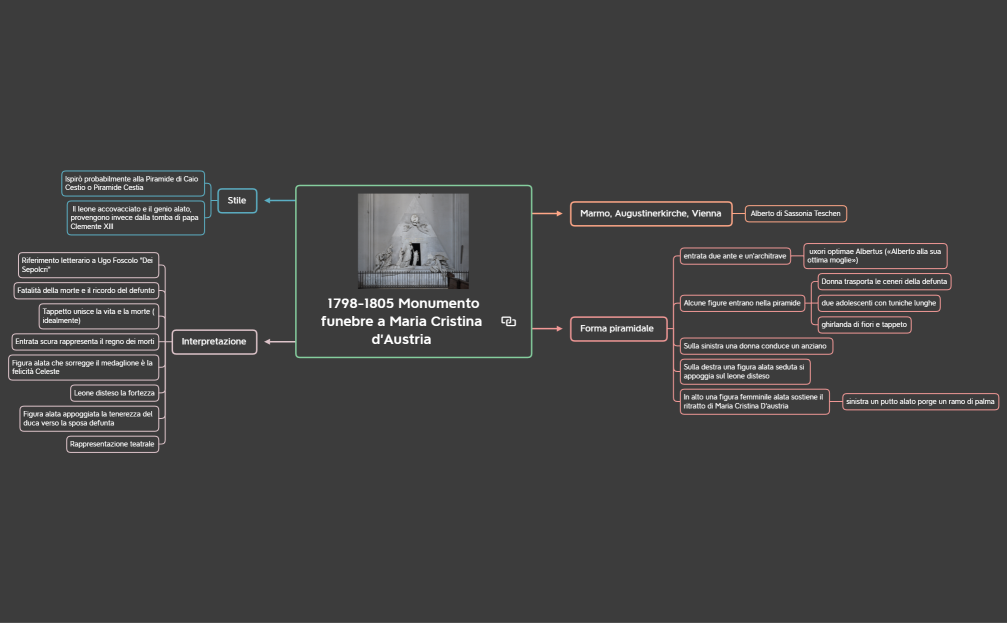
Task: Select the 'ghirlanda di fiori e tappeto' node
Action: tap(864, 325)
